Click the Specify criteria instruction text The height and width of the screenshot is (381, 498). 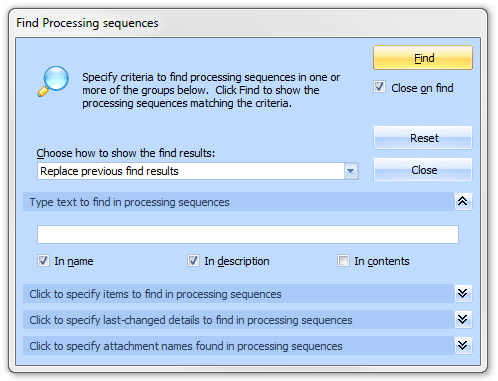[x=211, y=90]
